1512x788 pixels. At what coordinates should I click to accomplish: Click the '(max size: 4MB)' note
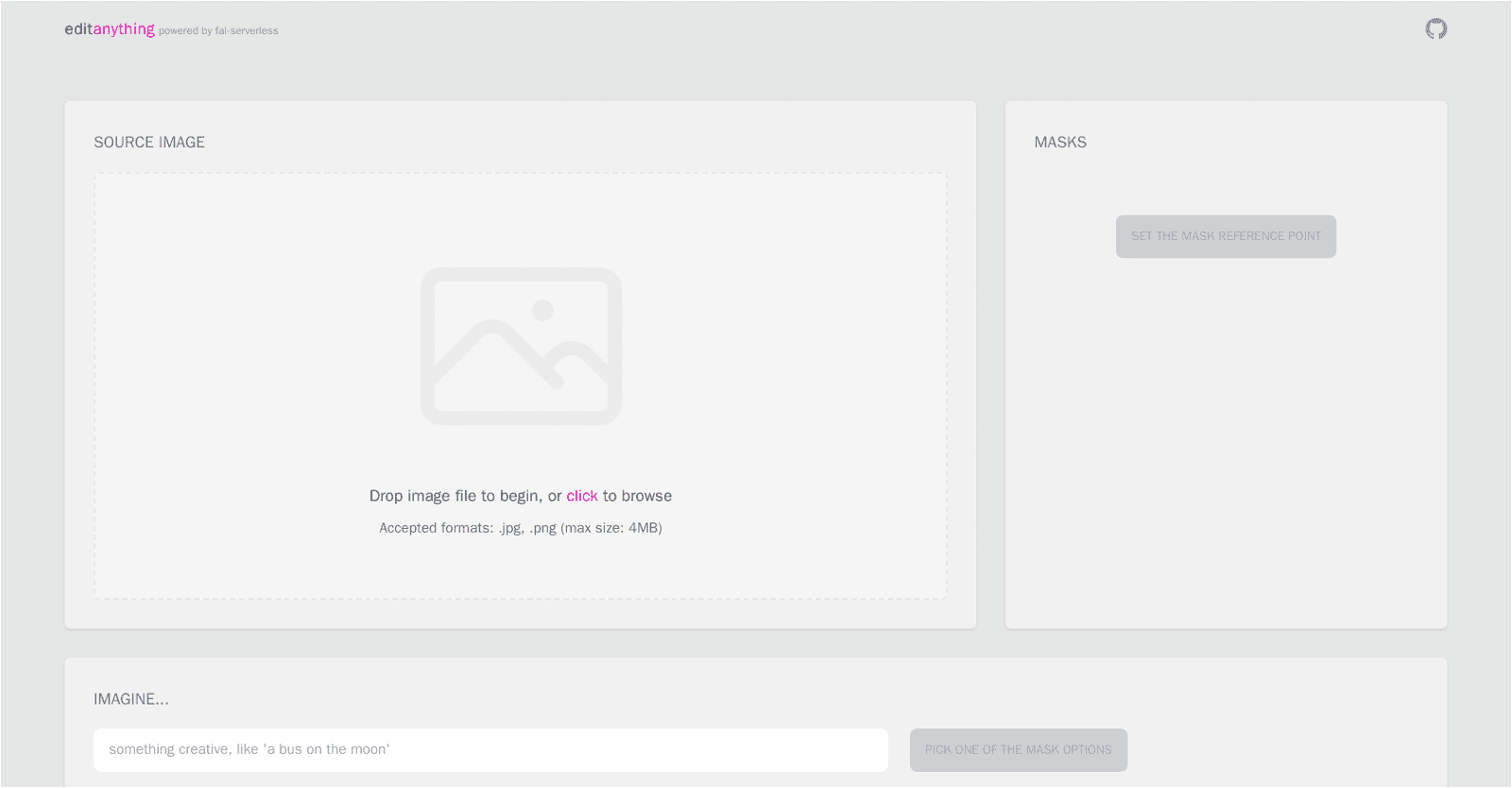coord(611,528)
